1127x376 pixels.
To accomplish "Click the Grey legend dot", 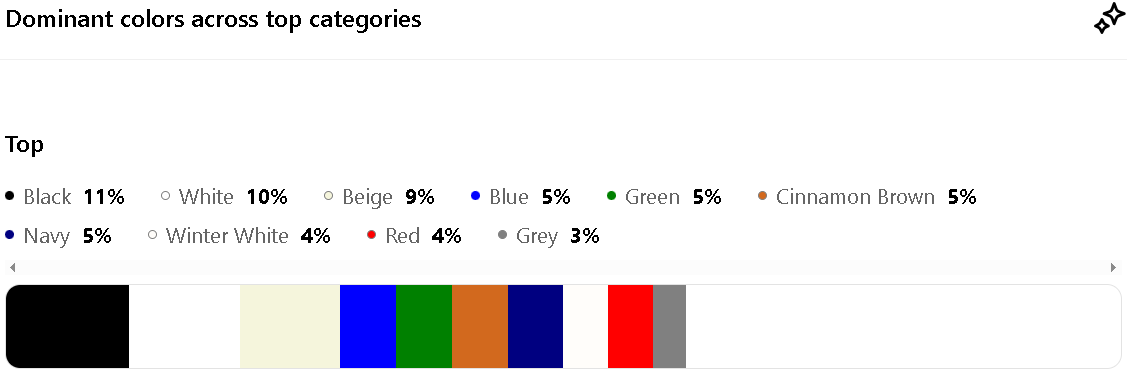I will click(502, 235).
